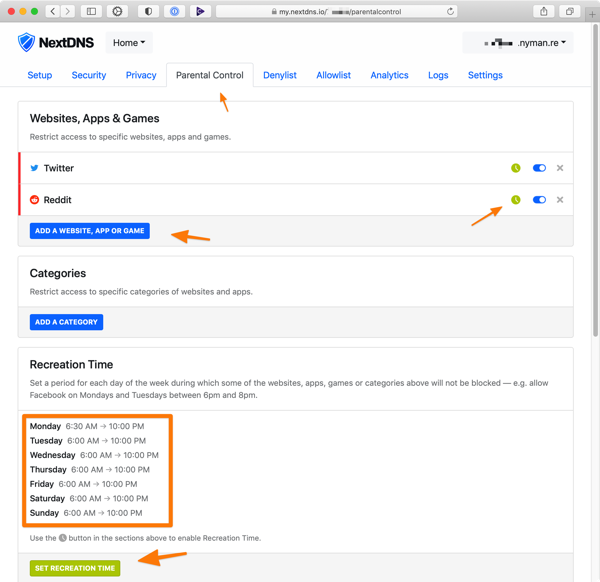Click the Wednesday schedule row

point(94,455)
